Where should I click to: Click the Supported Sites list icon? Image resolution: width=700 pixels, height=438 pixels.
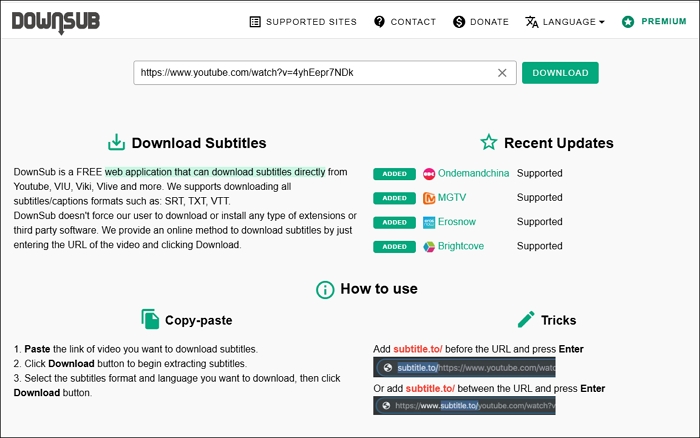(255, 21)
